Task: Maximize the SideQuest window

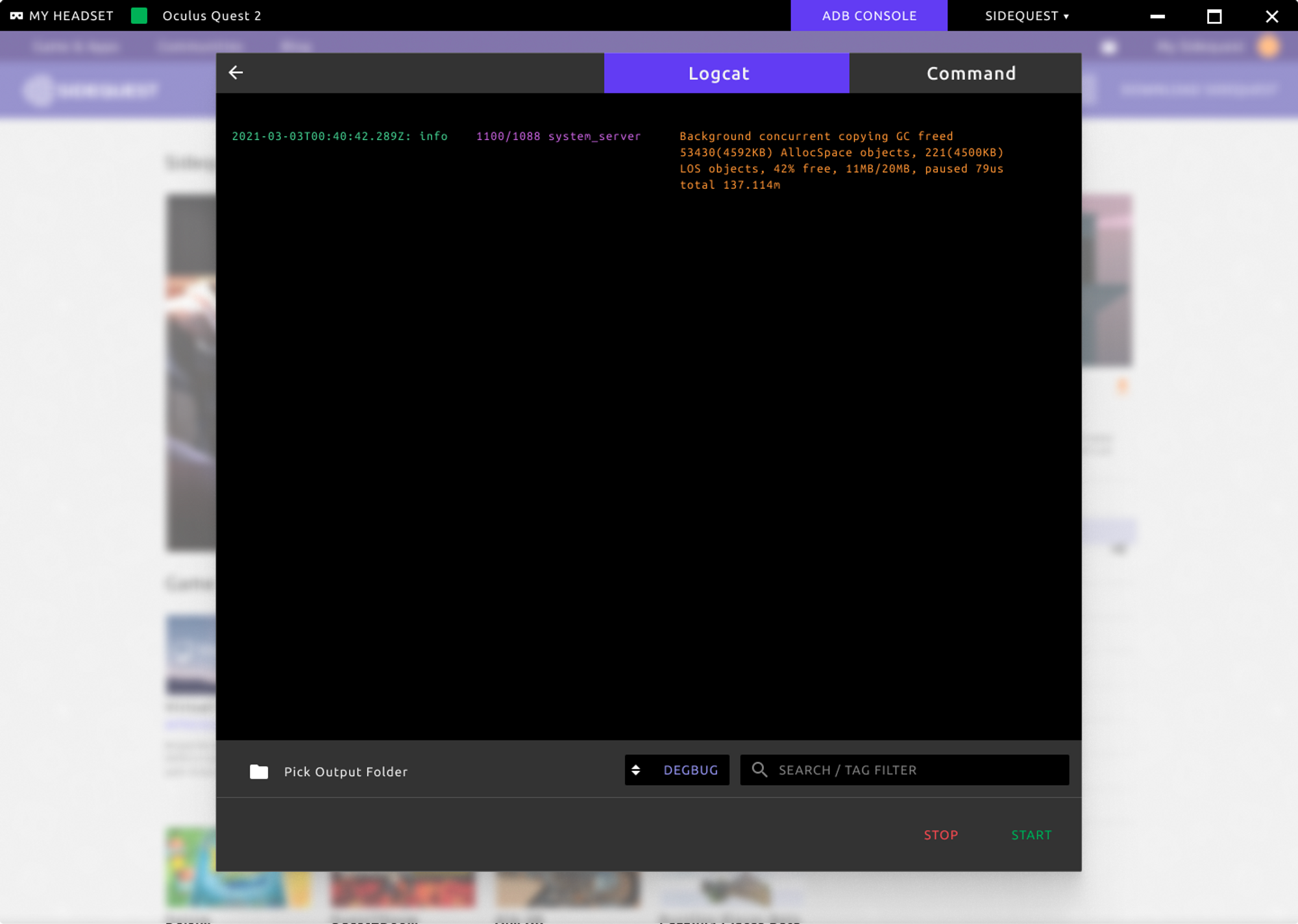Action: [1214, 16]
